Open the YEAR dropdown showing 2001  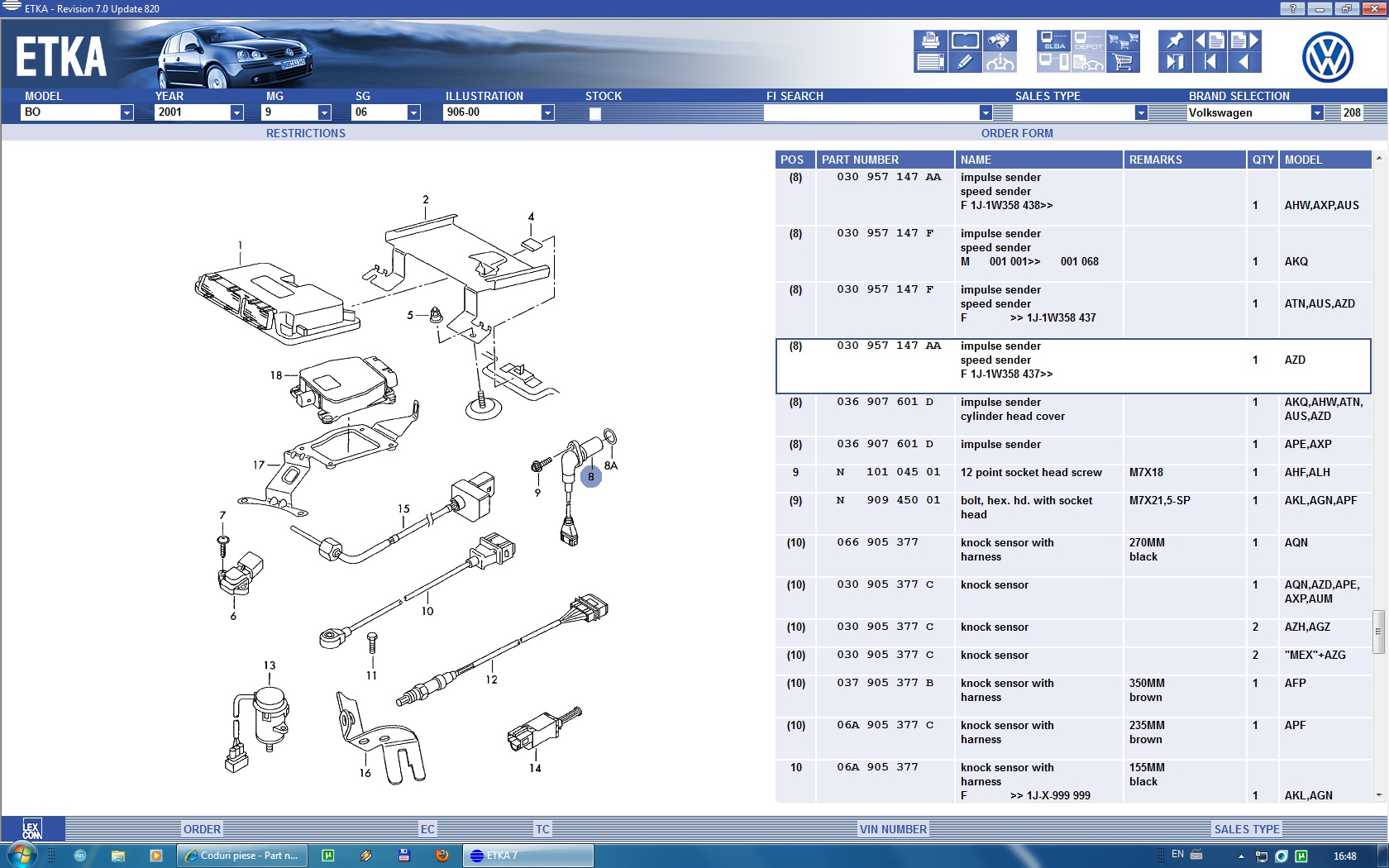(236, 112)
